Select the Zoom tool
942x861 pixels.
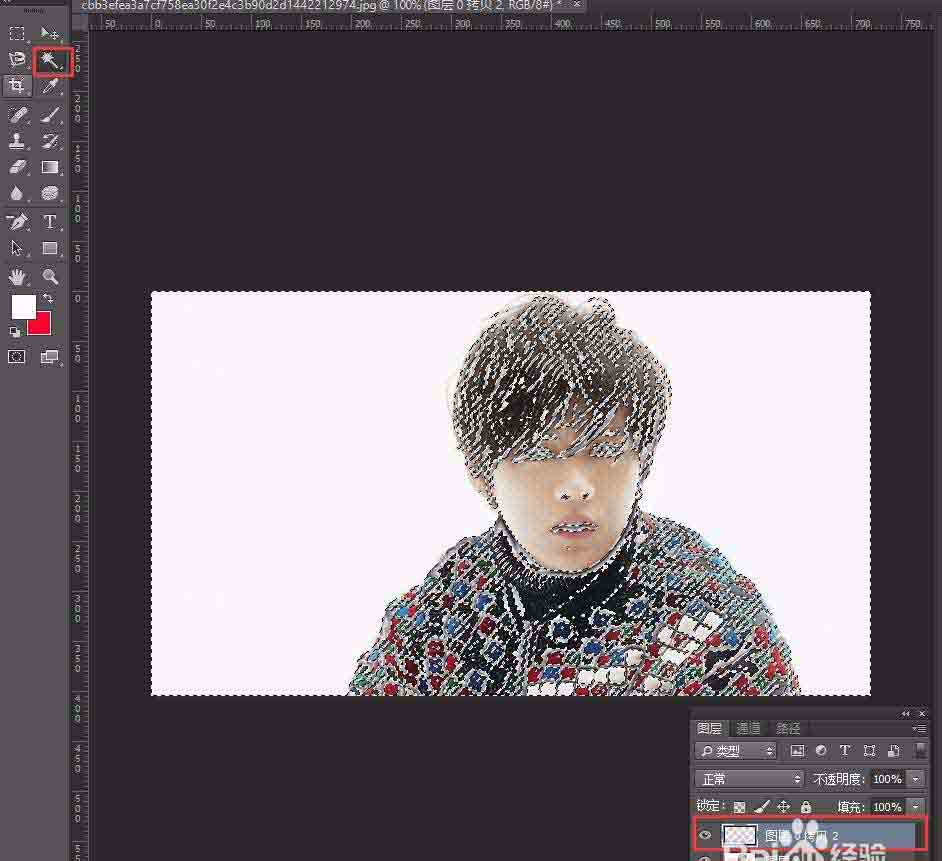[x=50, y=277]
